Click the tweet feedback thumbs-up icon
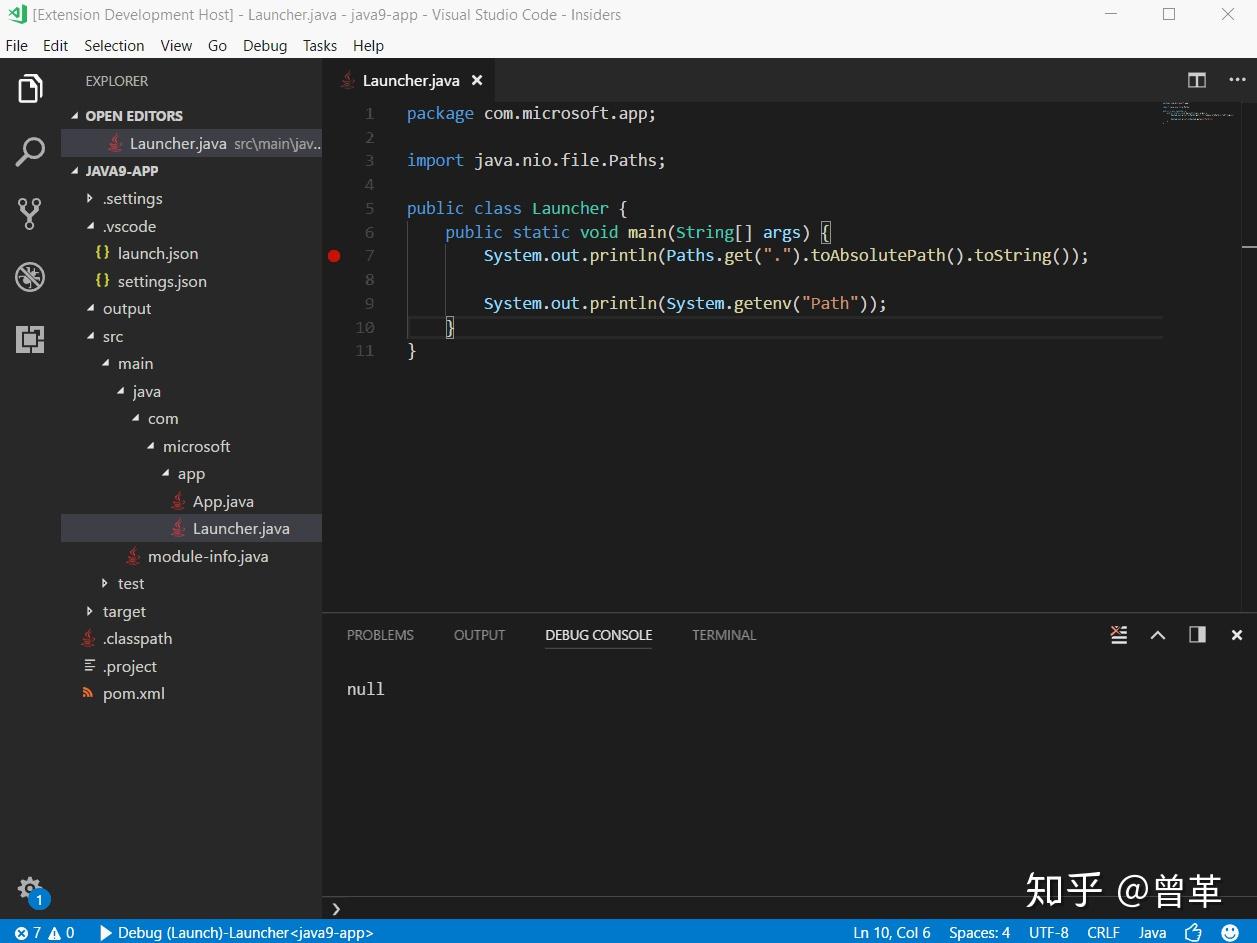The width and height of the screenshot is (1257, 943). coord(1192,932)
